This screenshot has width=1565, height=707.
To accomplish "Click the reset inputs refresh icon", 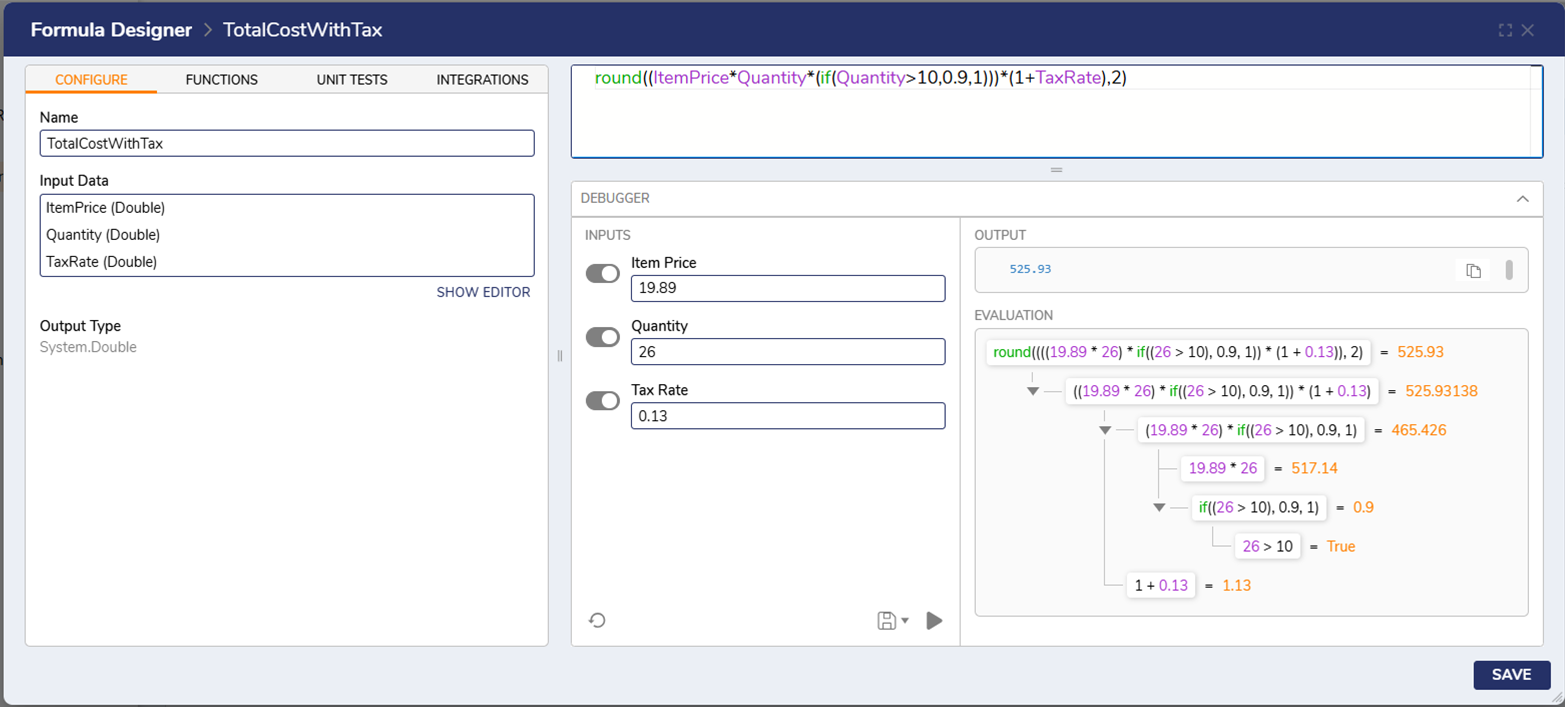I will tap(597, 621).
